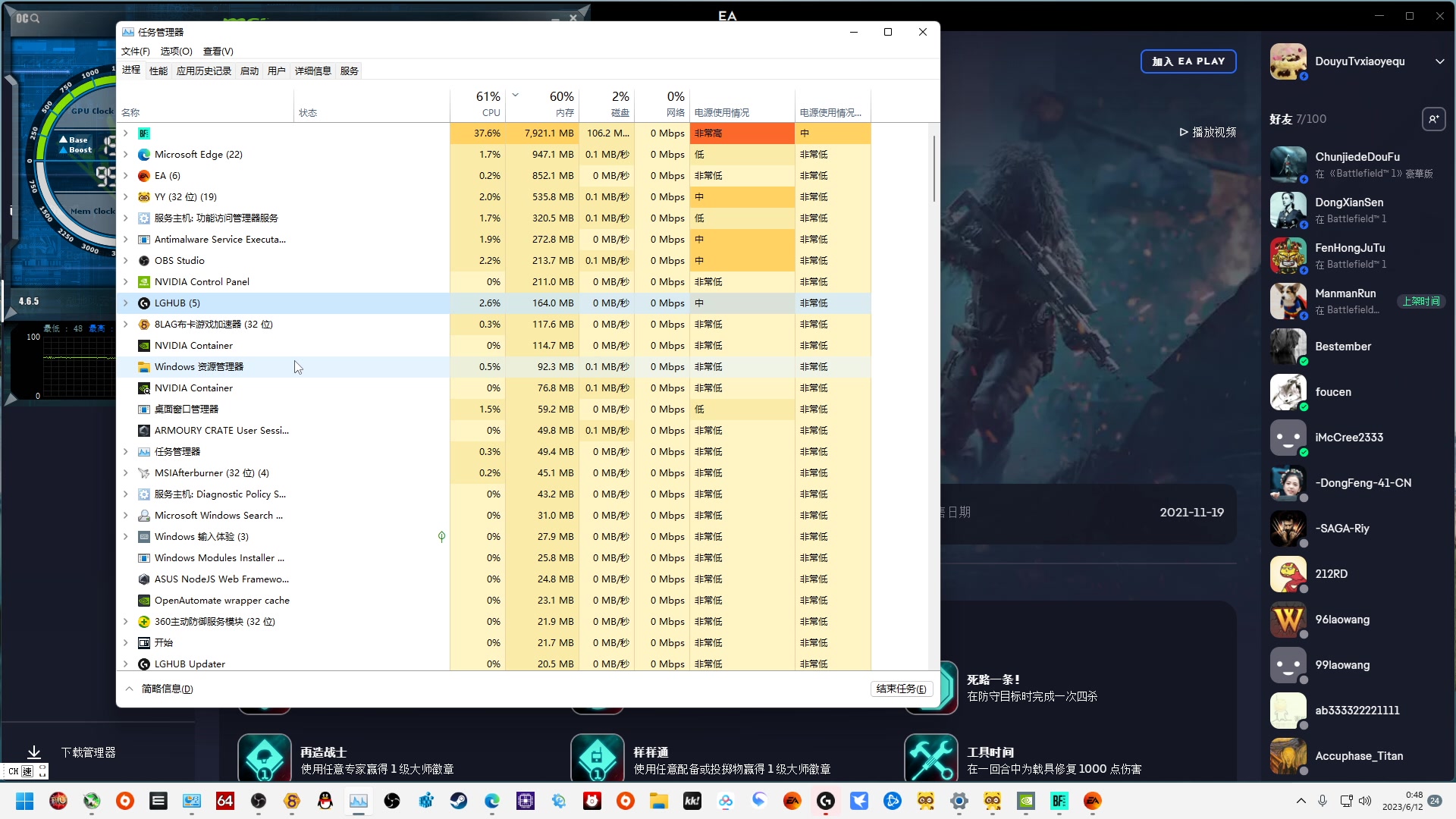Image resolution: width=1456 pixels, height=819 pixels.
Task: Click the 播放视频 button in EA window
Action: coord(1208,132)
